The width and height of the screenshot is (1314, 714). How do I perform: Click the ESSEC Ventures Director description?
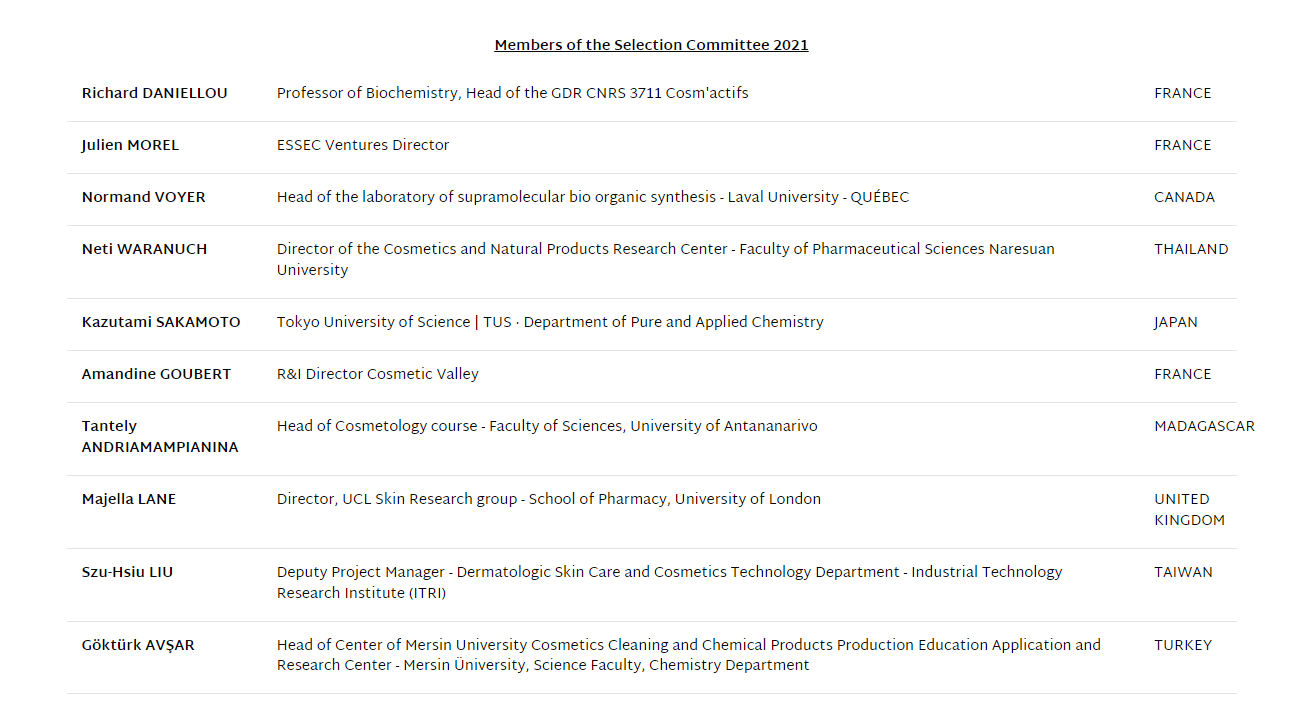tap(363, 145)
